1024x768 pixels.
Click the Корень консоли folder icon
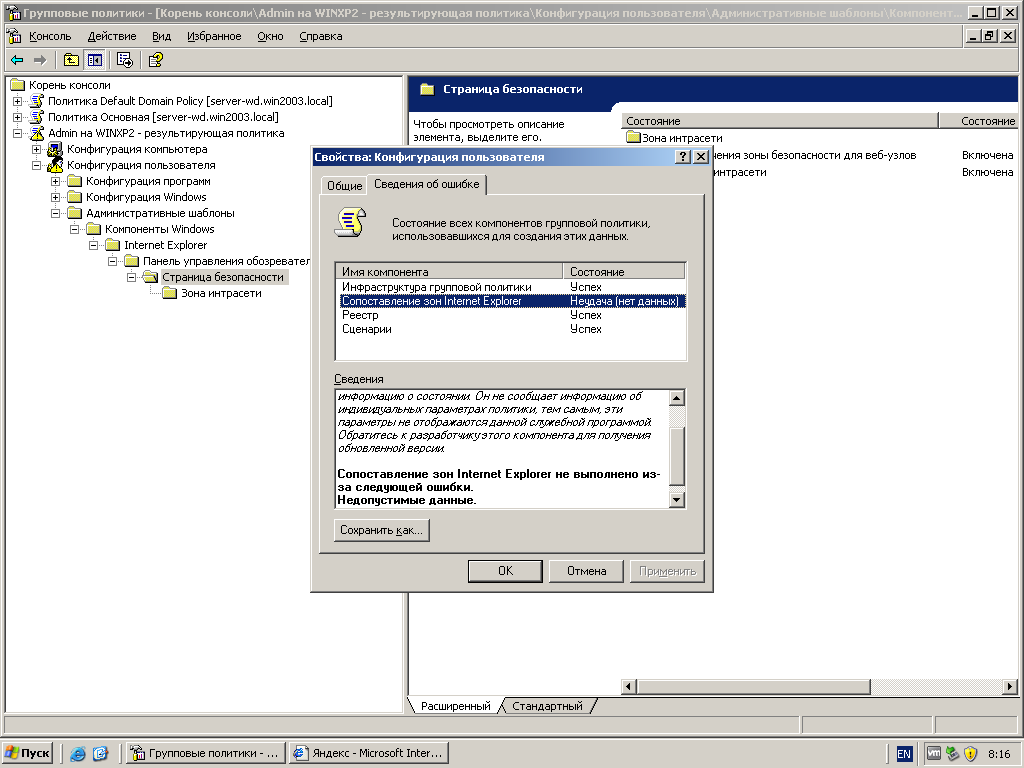pyautogui.click(x=18, y=85)
